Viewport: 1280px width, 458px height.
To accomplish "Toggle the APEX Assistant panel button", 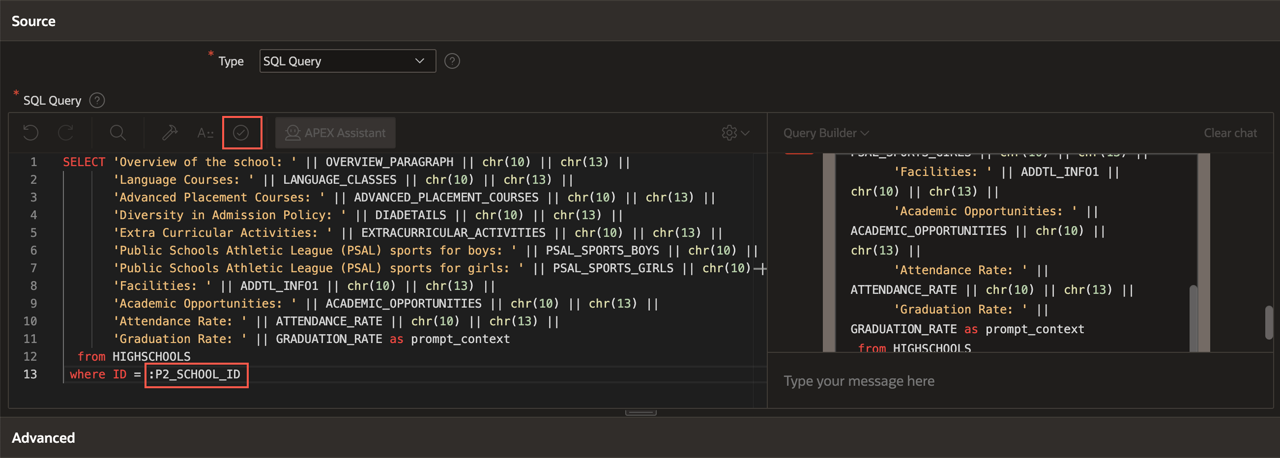I will tap(335, 132).
